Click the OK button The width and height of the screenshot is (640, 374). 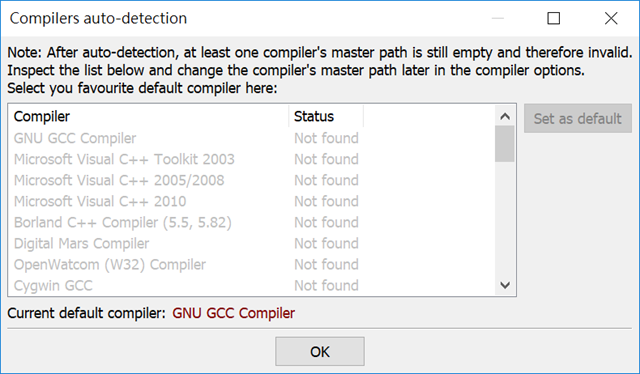click(x=320, y=351)
